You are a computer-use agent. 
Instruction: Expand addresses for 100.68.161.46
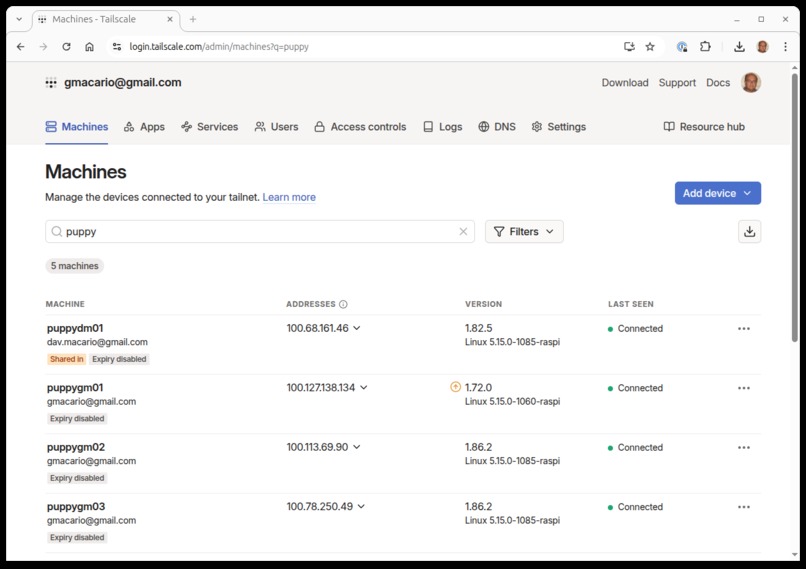coord(357,328)
